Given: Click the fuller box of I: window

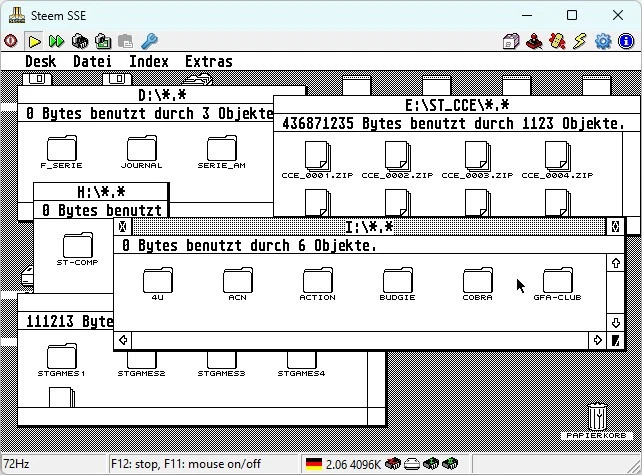Looking at the screenshot, I should point(615,226).
